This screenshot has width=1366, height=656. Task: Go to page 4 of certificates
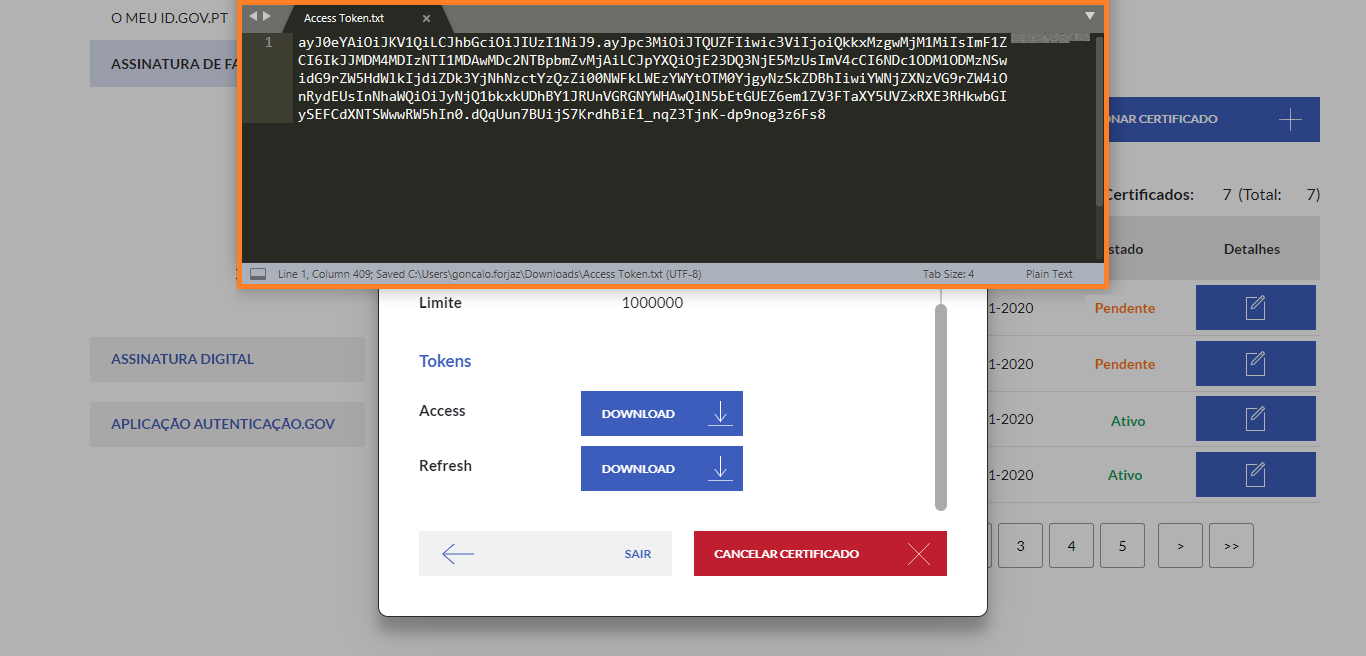pos(1072,546)
